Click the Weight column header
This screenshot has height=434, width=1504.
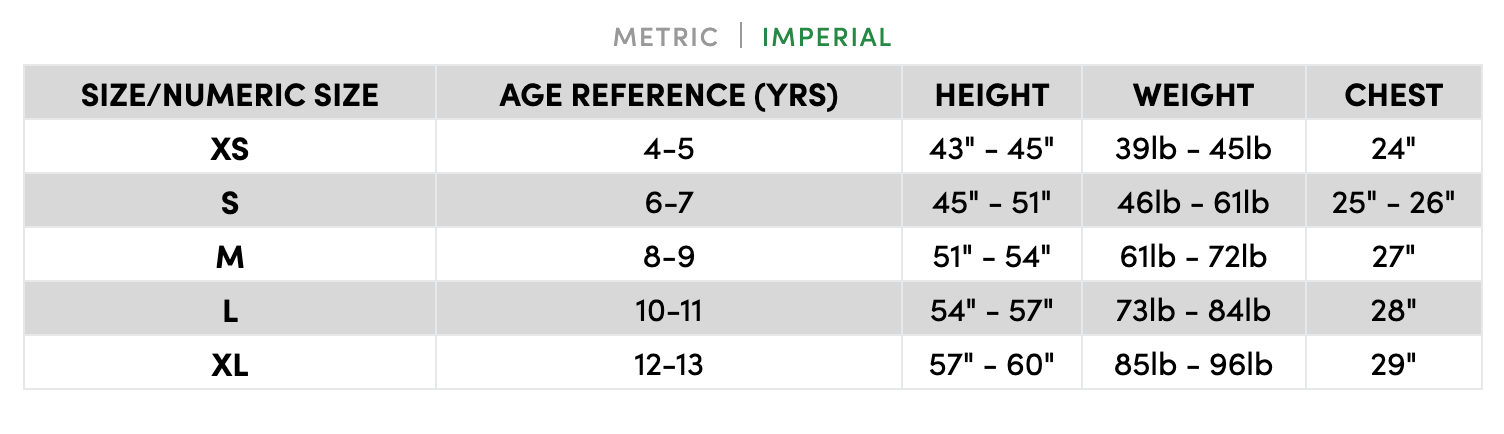click(1192, 95)
